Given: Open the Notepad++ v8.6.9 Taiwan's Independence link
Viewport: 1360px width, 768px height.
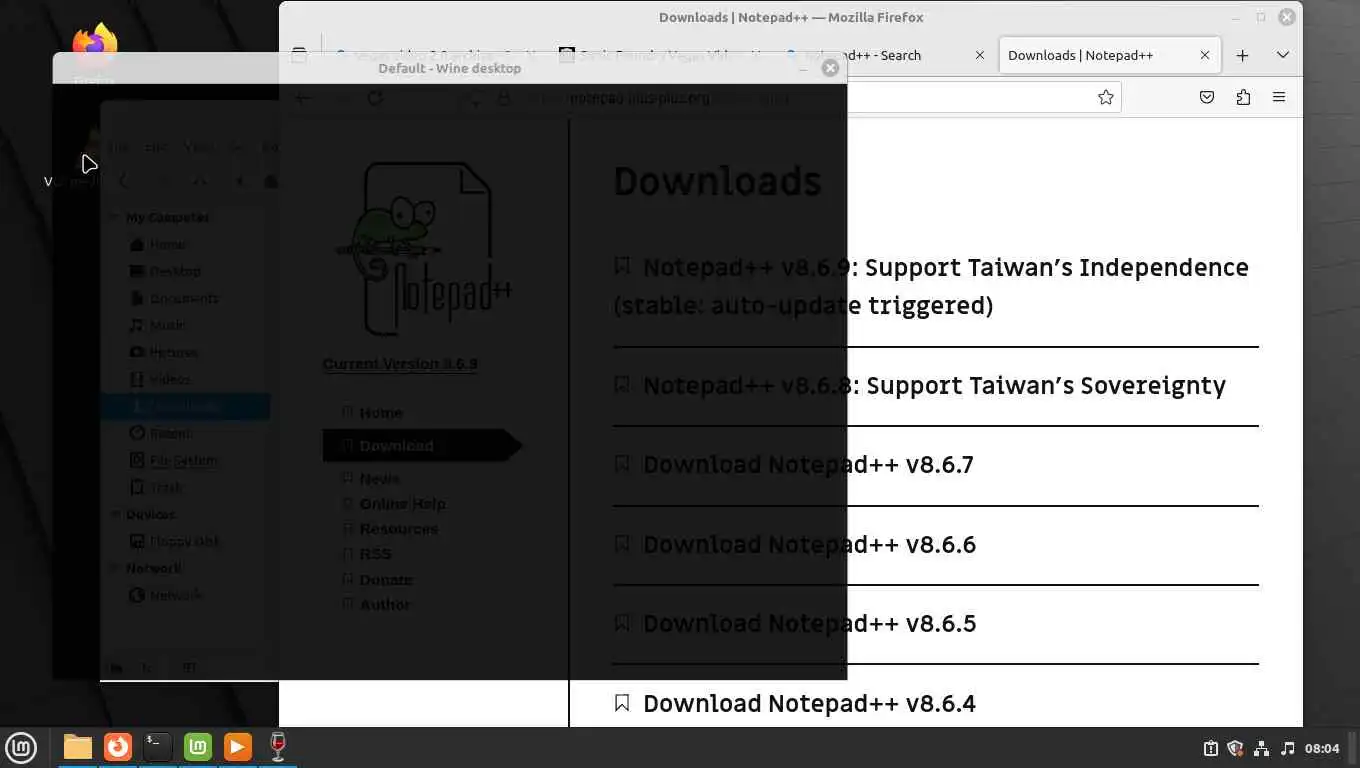Looking at the screenshot, I should tap(931, 286).
